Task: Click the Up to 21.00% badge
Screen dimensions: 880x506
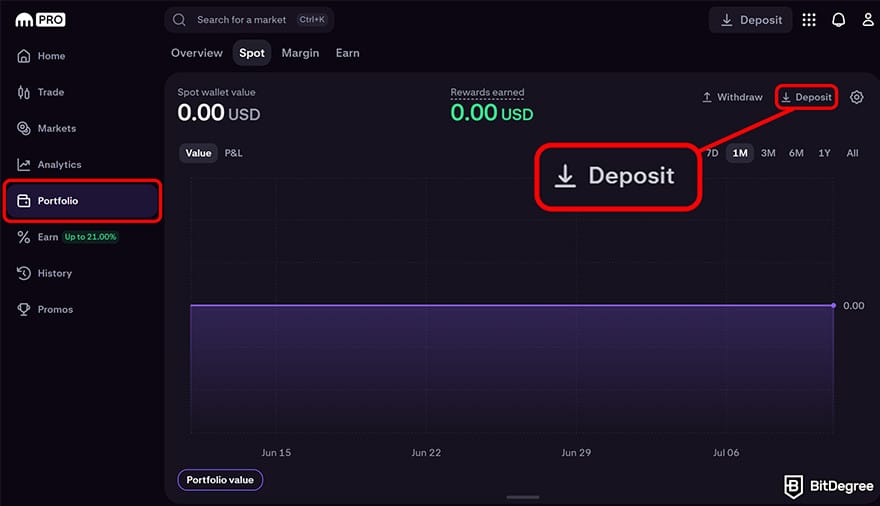Action: click(x=90, y=237)
